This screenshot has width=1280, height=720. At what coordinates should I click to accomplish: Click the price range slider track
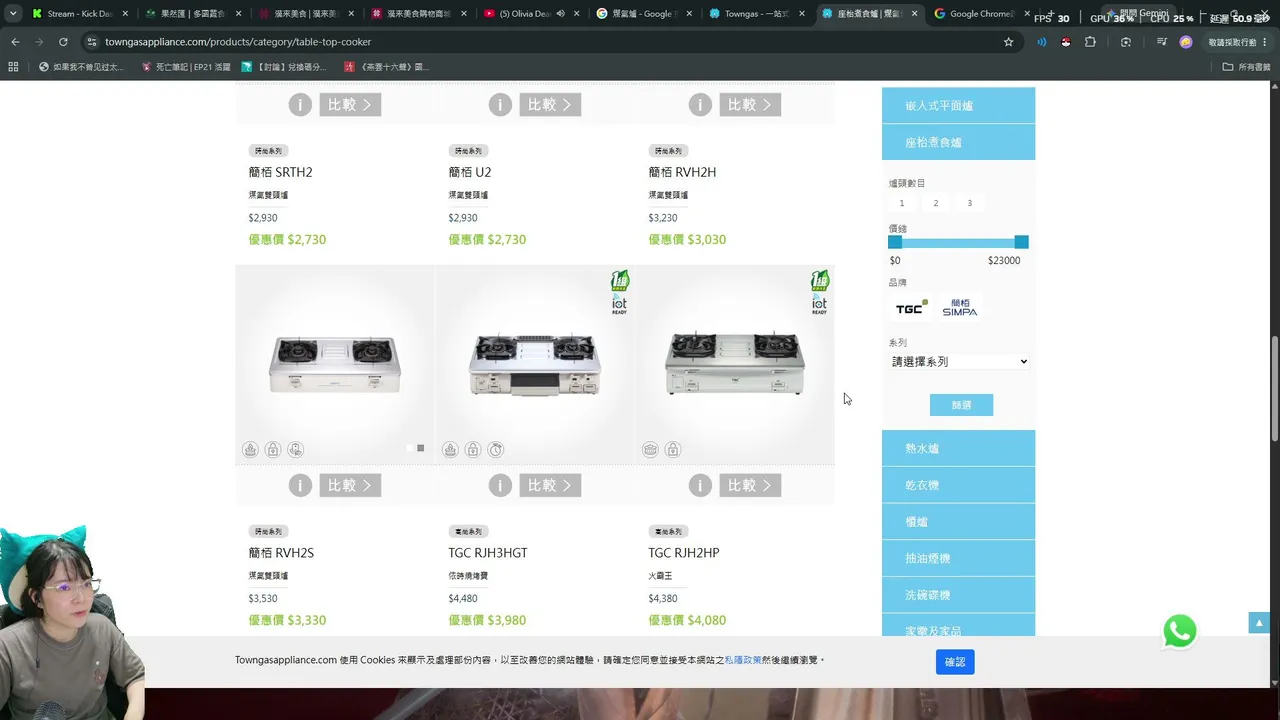click(958, 242)
